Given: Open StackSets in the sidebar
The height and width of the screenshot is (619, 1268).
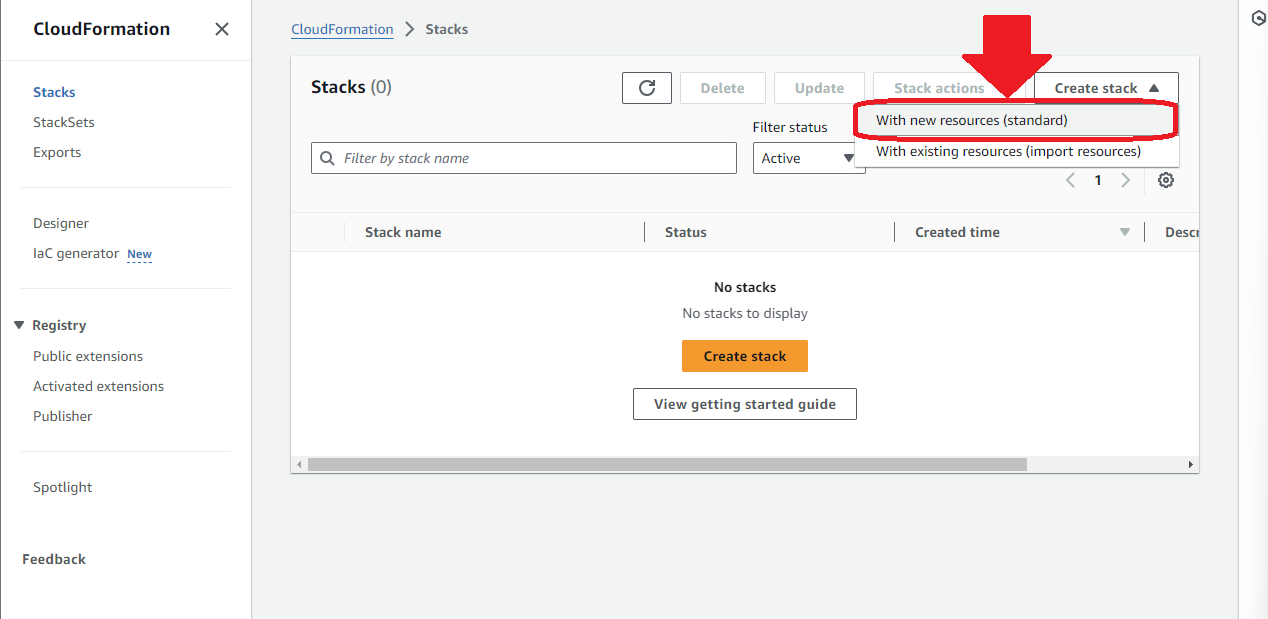Looking at the screenshot, I should (x=64, y=122).
